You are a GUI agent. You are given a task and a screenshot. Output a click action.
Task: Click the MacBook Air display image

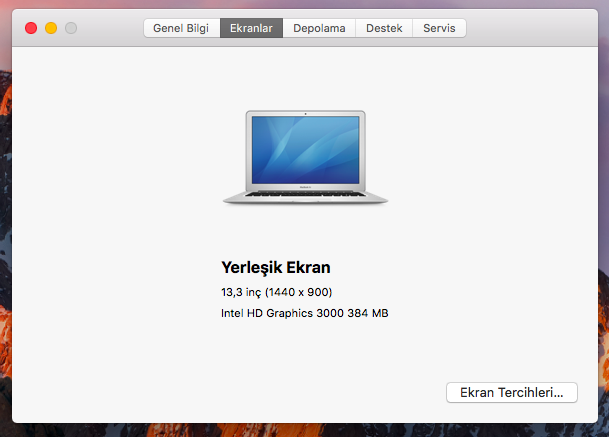point(305,157)
